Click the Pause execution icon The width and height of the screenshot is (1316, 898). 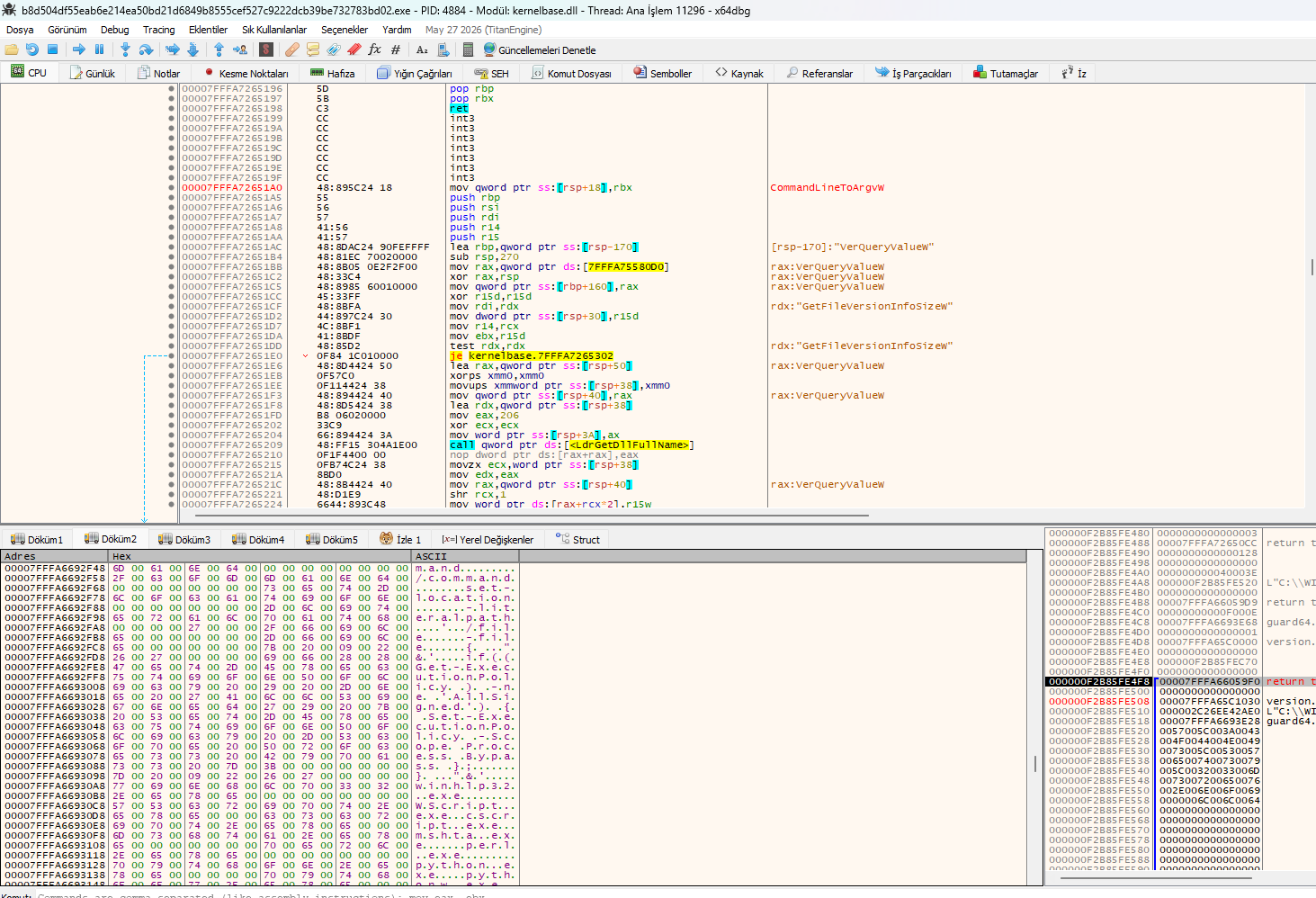tap(99, 49)
